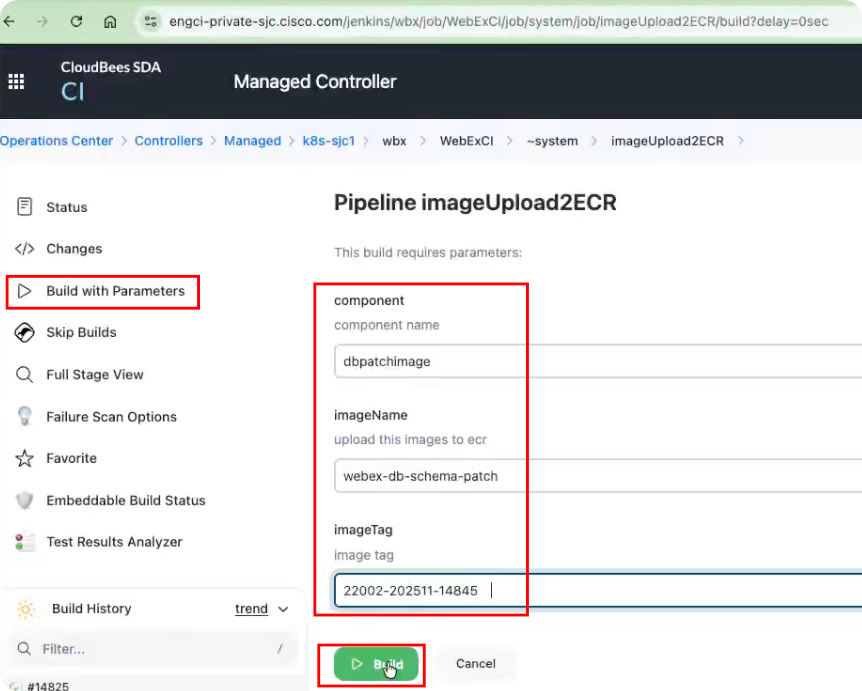Open build #14825 in history
Image resolution: width=862 pixels, height=691 pixels.
[48, 686]
